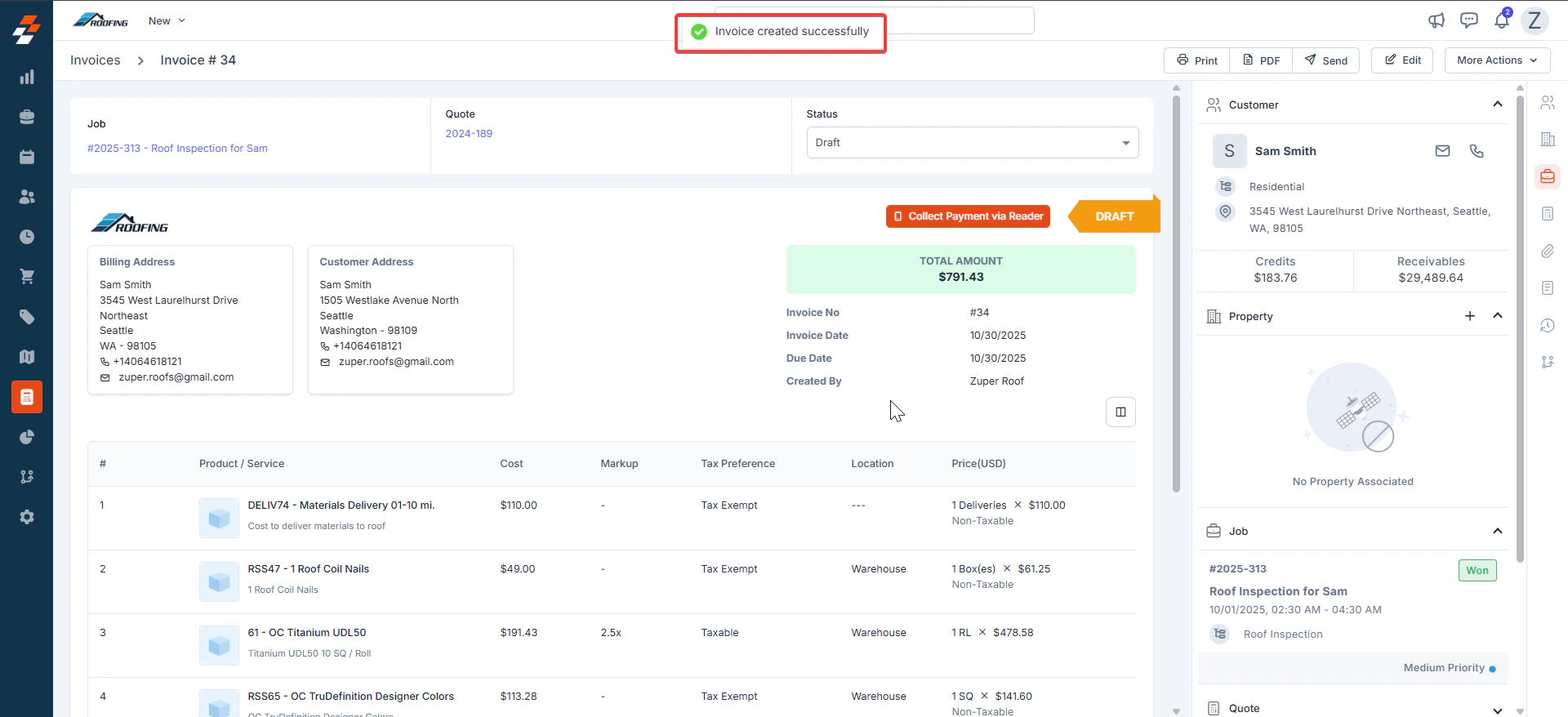Edit the invoice
1568x717 pixels.
(x=1402, y=60)
